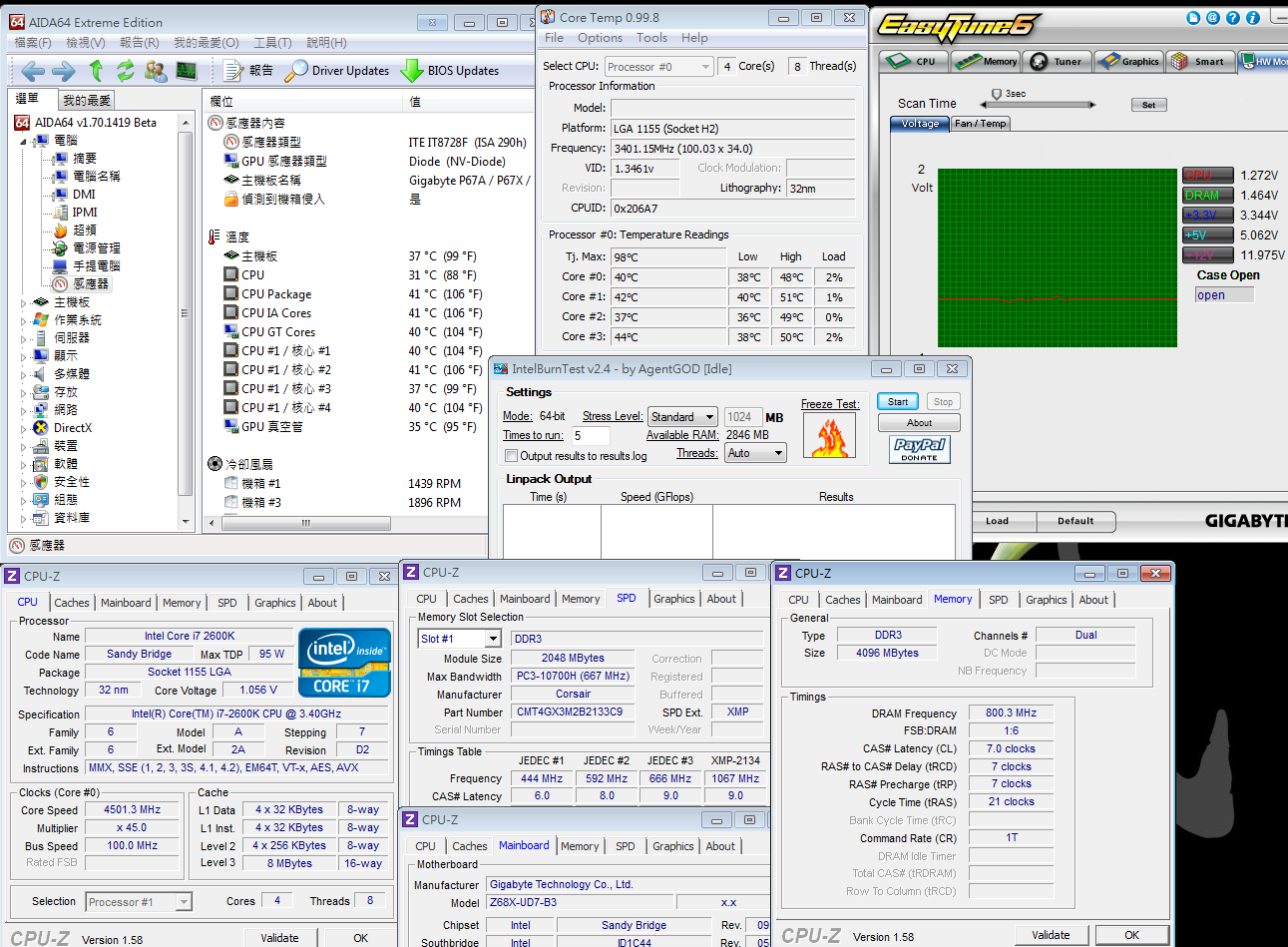Open the AIDA64 users icon in toolbar
The image size is (1288, 947).
coord(156,71)
